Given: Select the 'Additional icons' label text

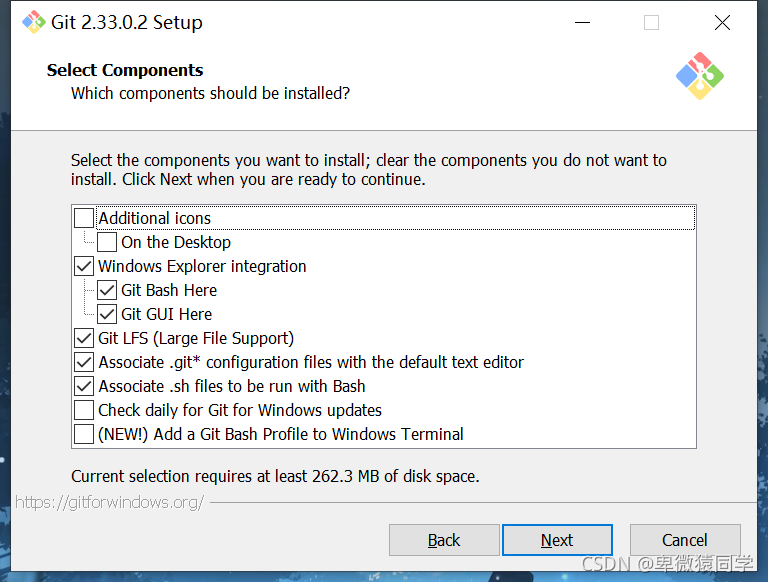Looking at the screenshot, I should pyautogui.click(x=155, y=218).
